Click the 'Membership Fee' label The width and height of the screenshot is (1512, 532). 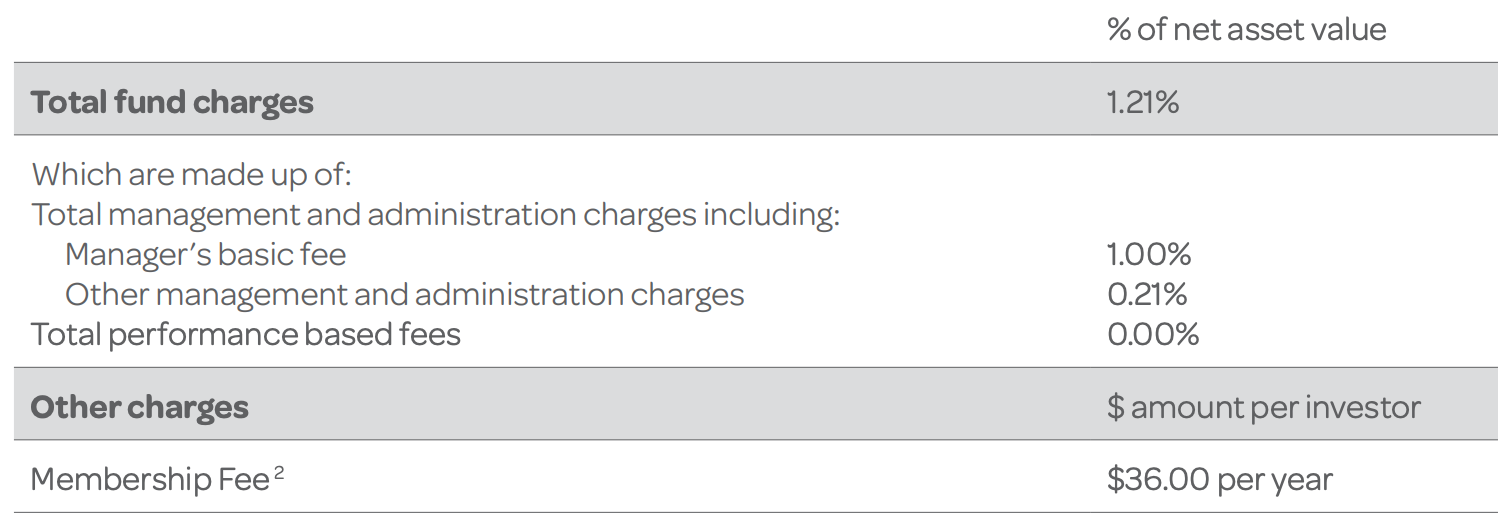point(149,480)
